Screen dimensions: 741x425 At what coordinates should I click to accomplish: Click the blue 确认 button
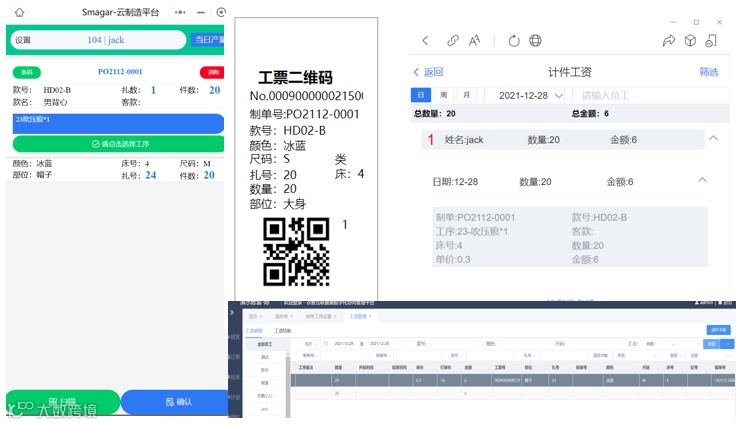(174, 402)
